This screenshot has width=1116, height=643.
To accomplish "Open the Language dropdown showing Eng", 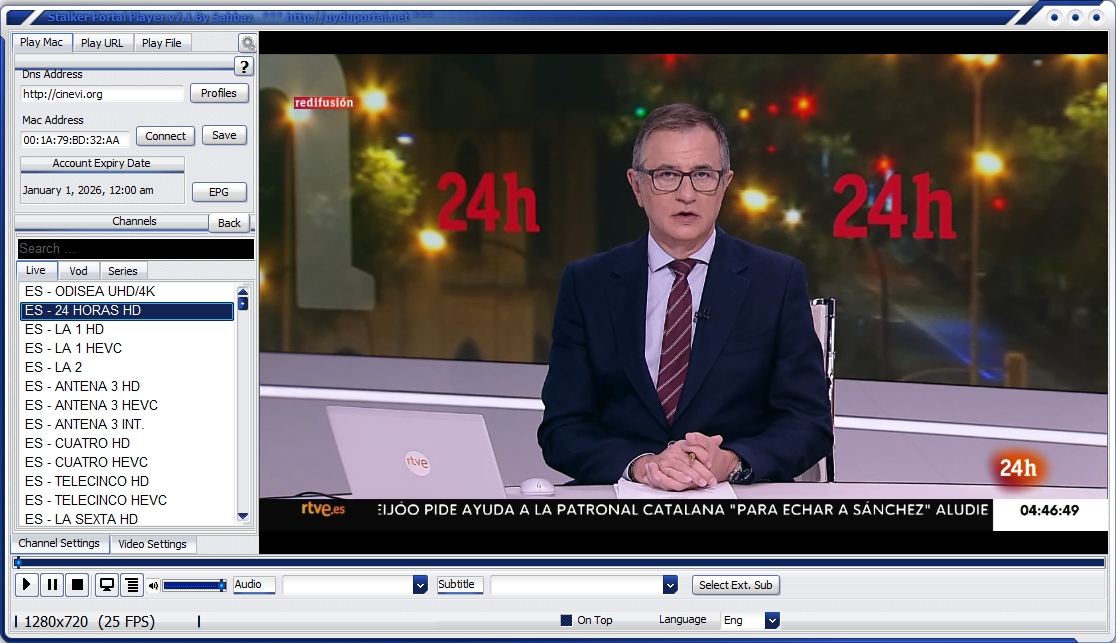I will pos(771,620).
